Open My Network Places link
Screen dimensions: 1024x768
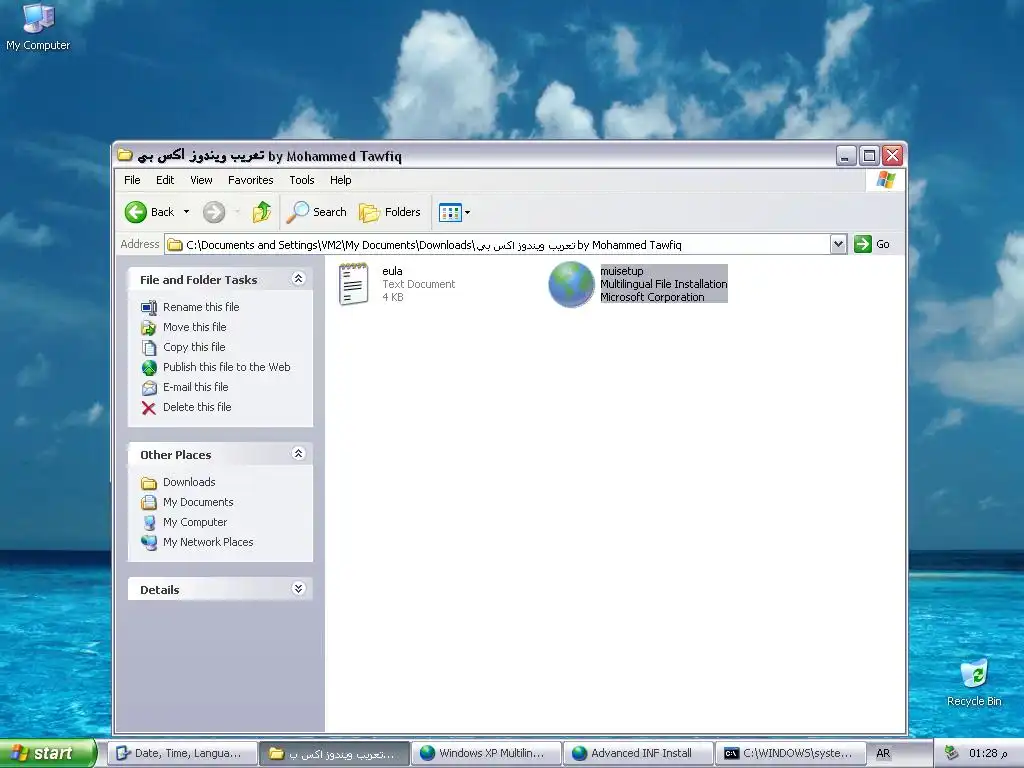click(x=208, y=542)
